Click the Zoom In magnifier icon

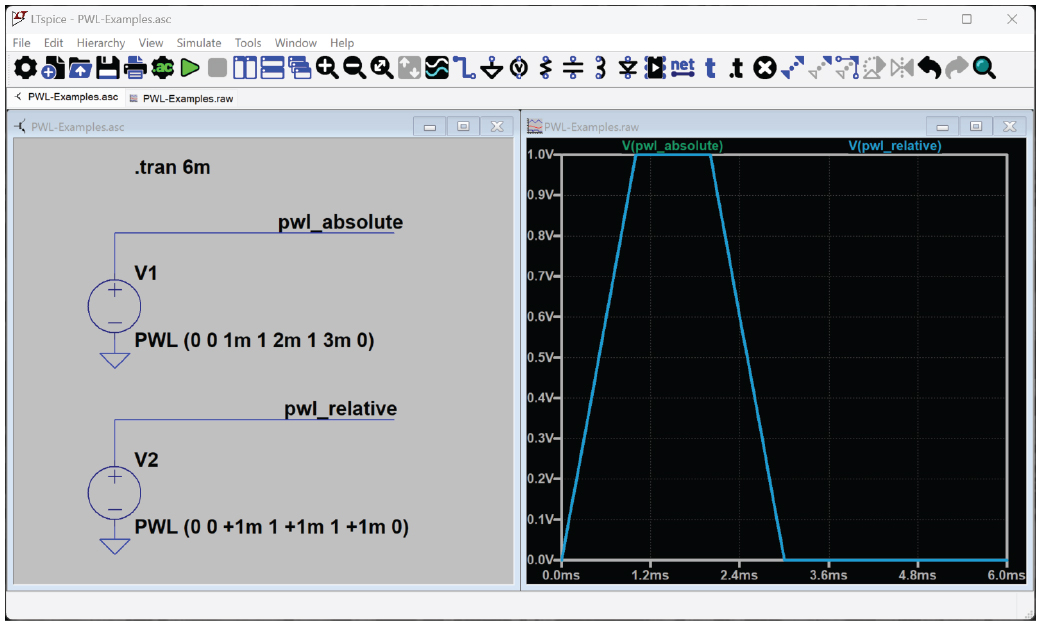click(327, 68)
